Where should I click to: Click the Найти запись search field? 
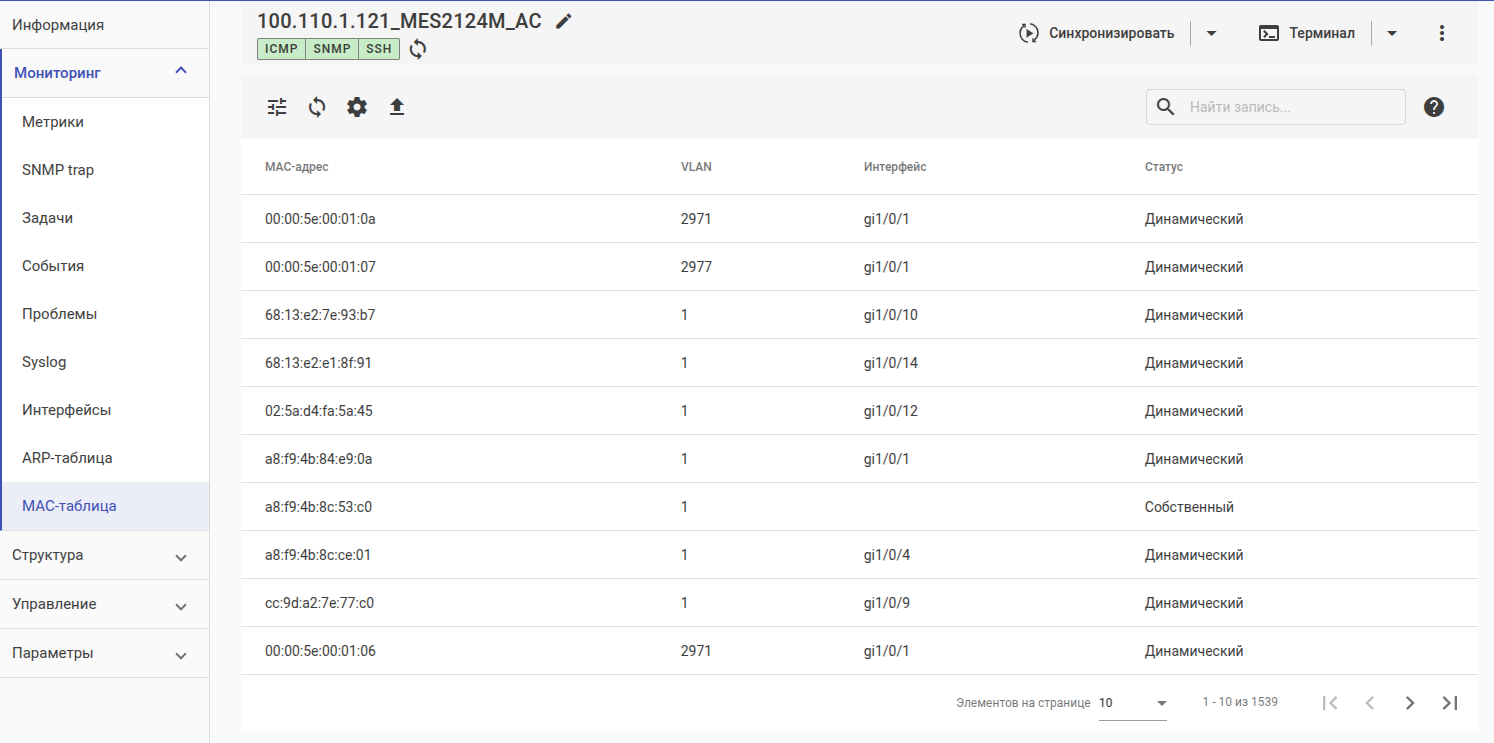[x=1290, y=107]
